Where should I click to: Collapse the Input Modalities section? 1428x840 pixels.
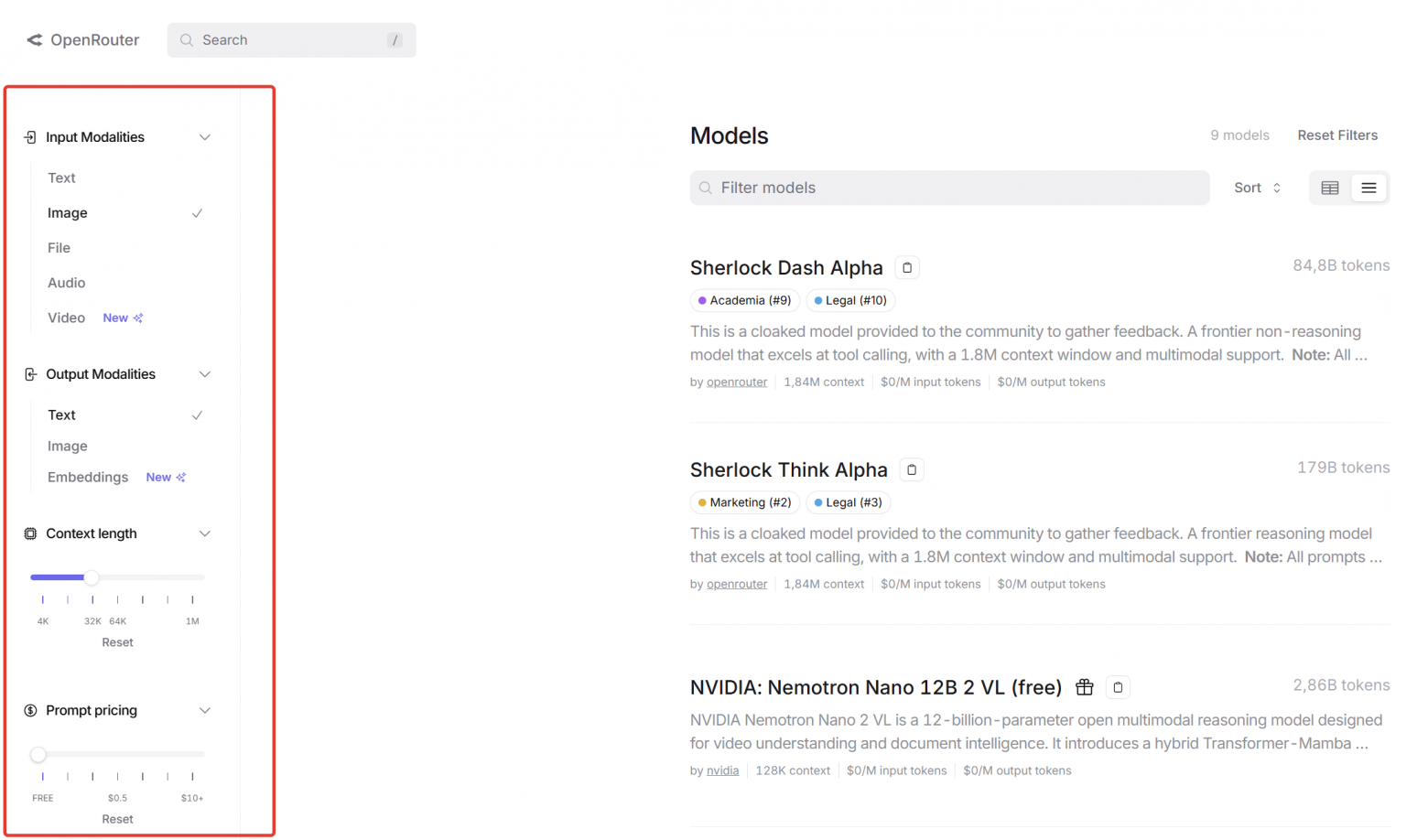click(205, 136)
